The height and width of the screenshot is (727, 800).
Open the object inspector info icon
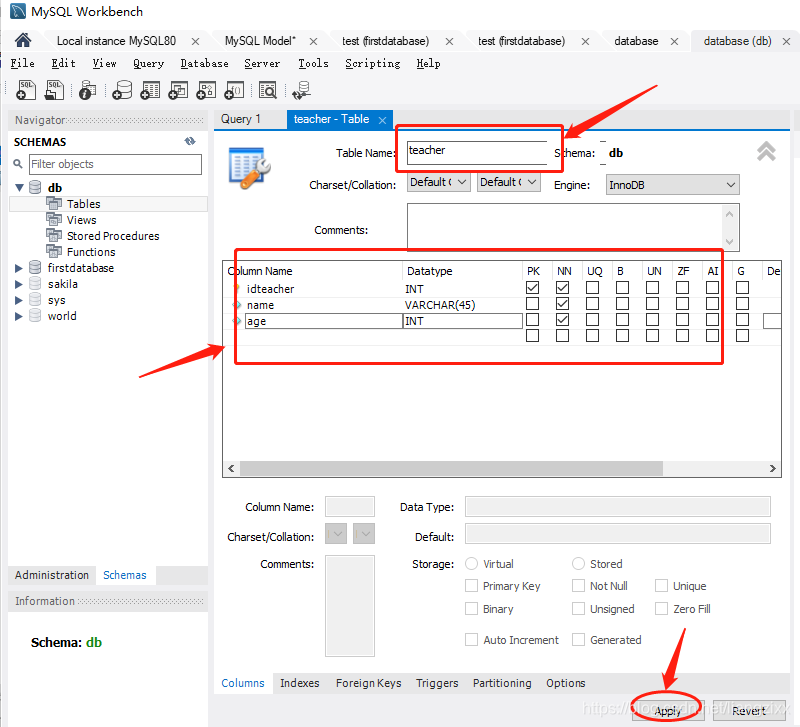click(87, 90)
